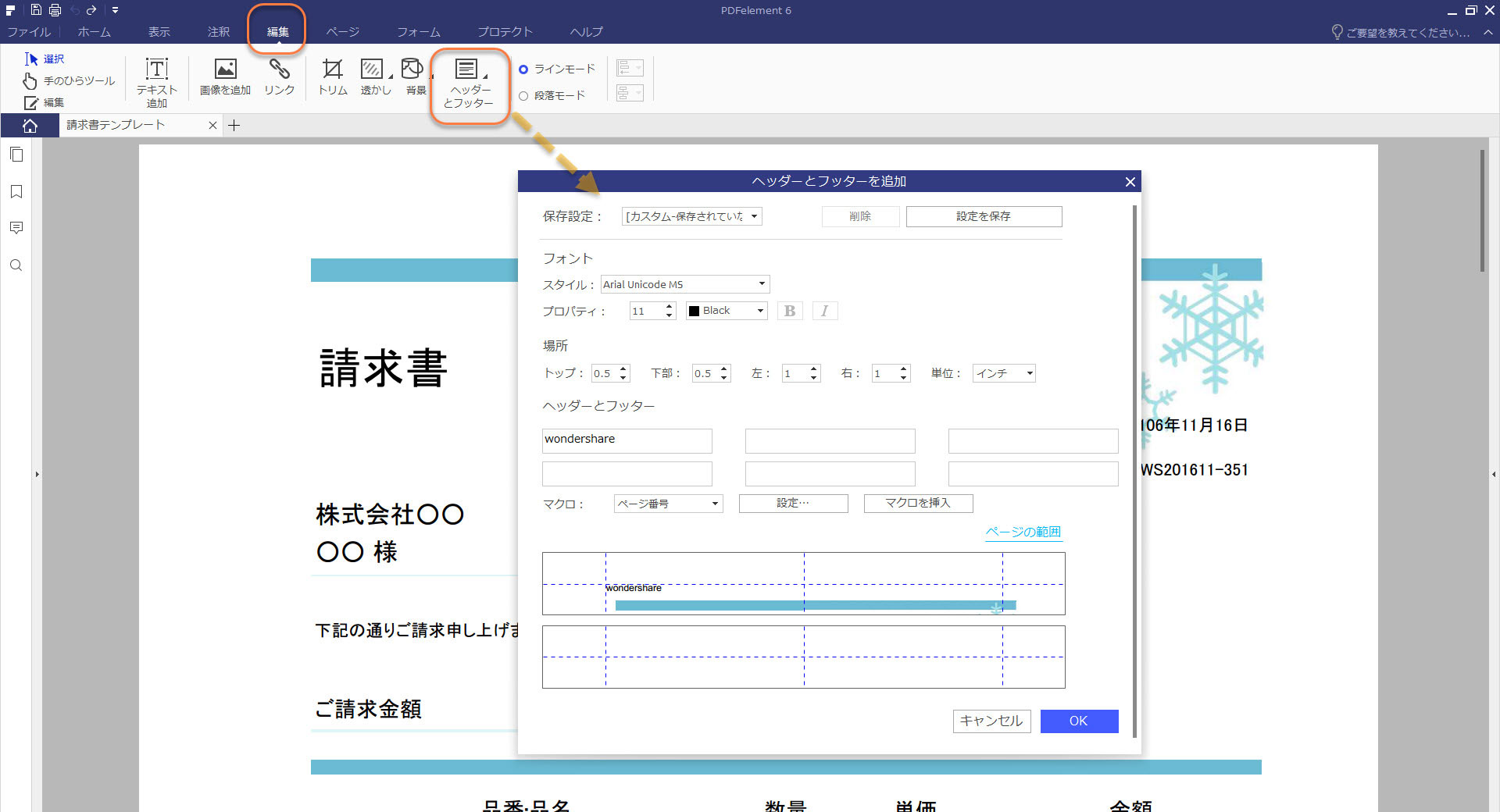Screen dimensions: 1500x812
Task: Activate the 編集 edit tool in the ribbon
Action: point(44,102)
